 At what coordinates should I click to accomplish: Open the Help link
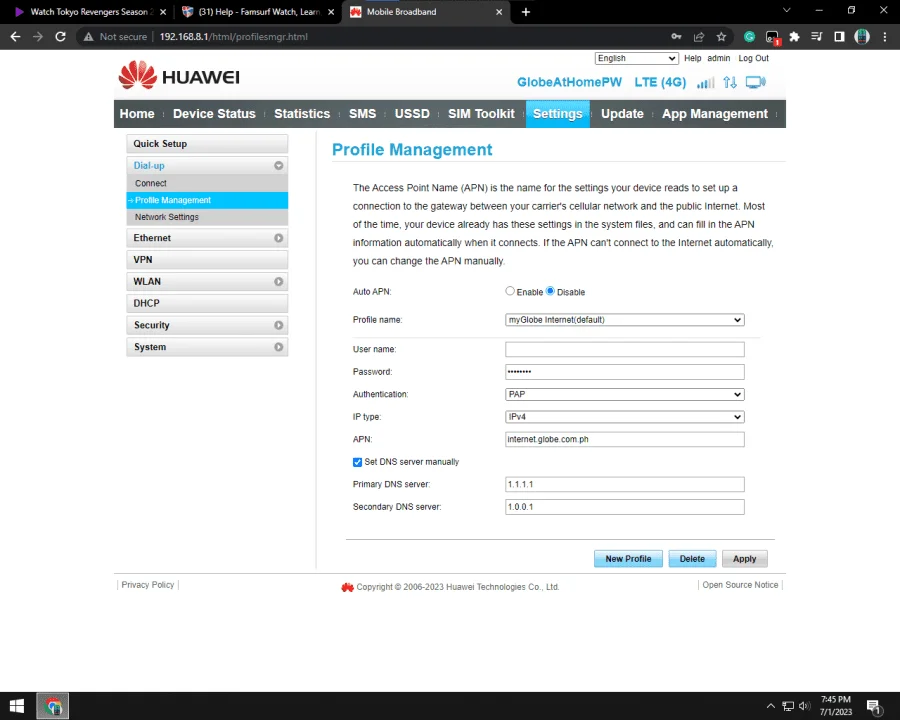coord(692,58)
